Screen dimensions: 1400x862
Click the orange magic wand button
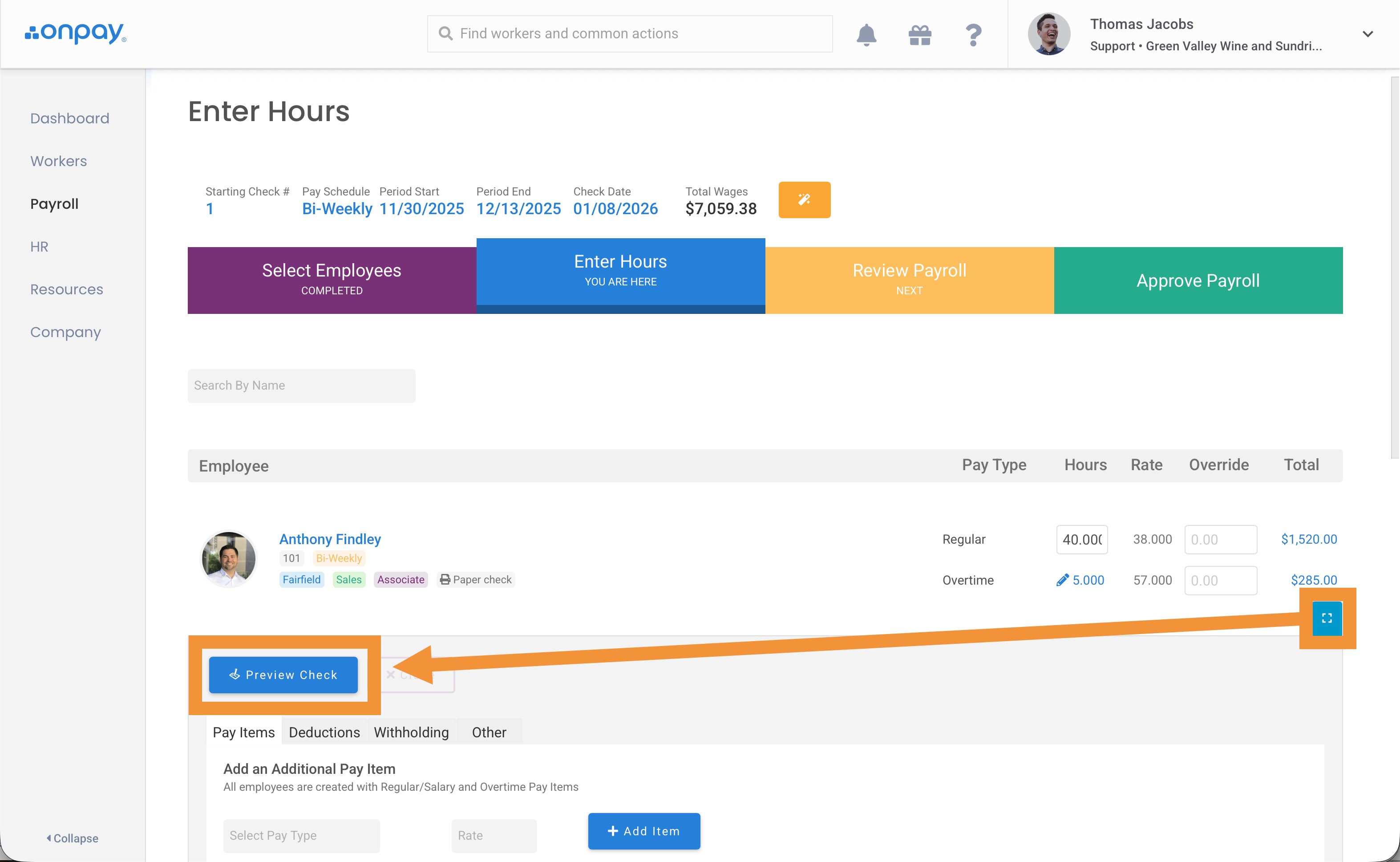tap(804, 199)
